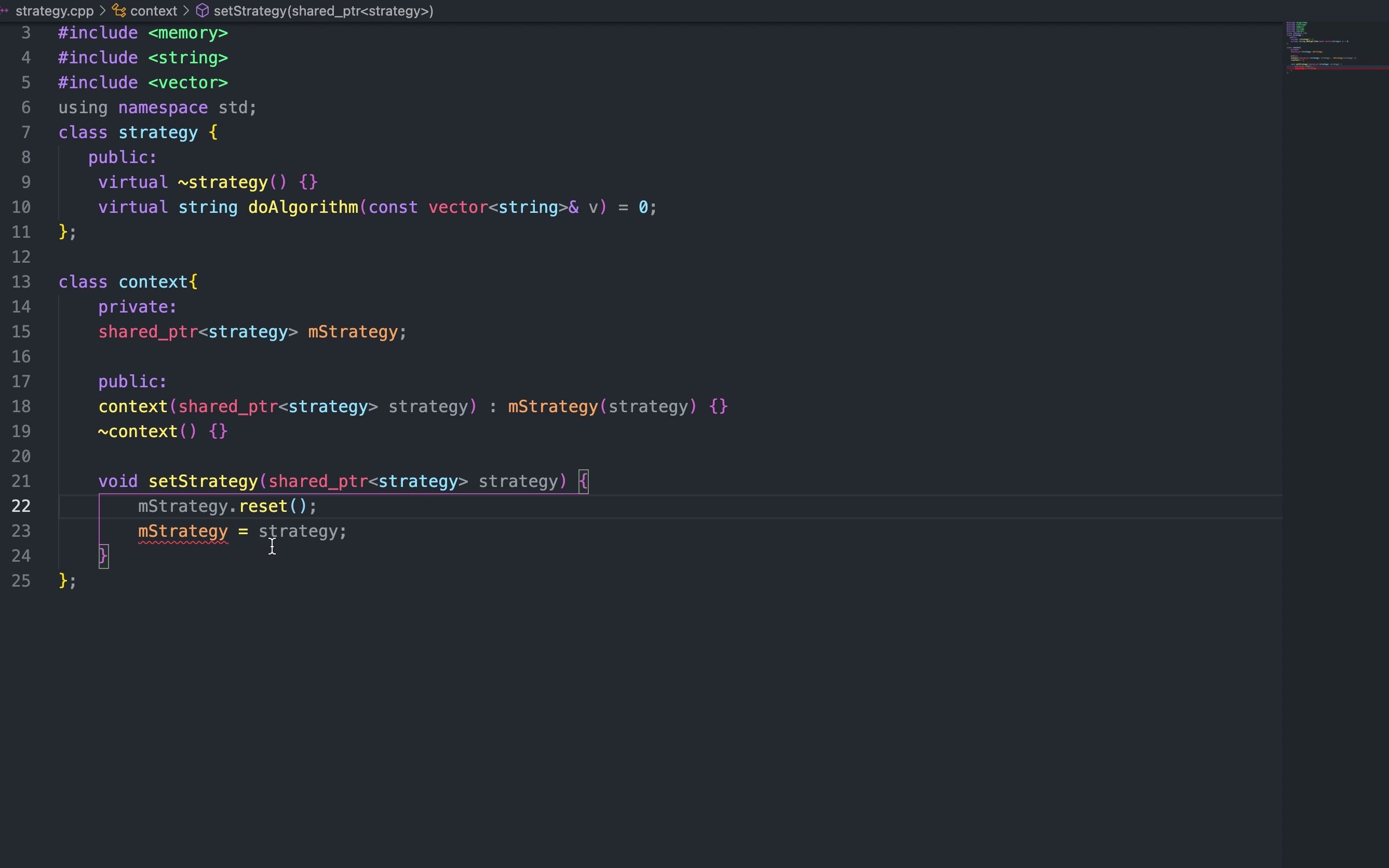Click the reset method call
Image resolution: width=1389 pixels, height=868 pixels.
[263, 506]
